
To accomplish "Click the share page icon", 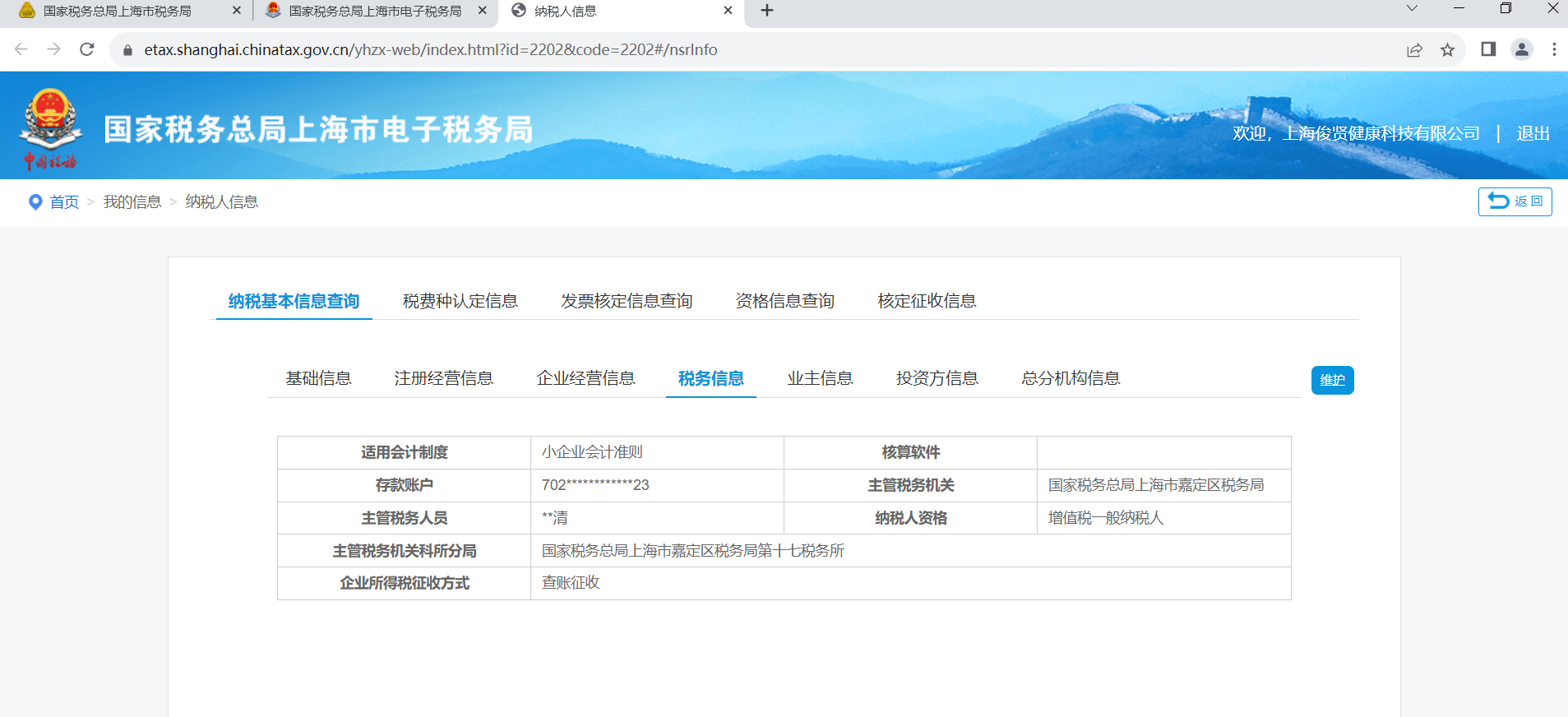I will click(x=1414, y=49).
